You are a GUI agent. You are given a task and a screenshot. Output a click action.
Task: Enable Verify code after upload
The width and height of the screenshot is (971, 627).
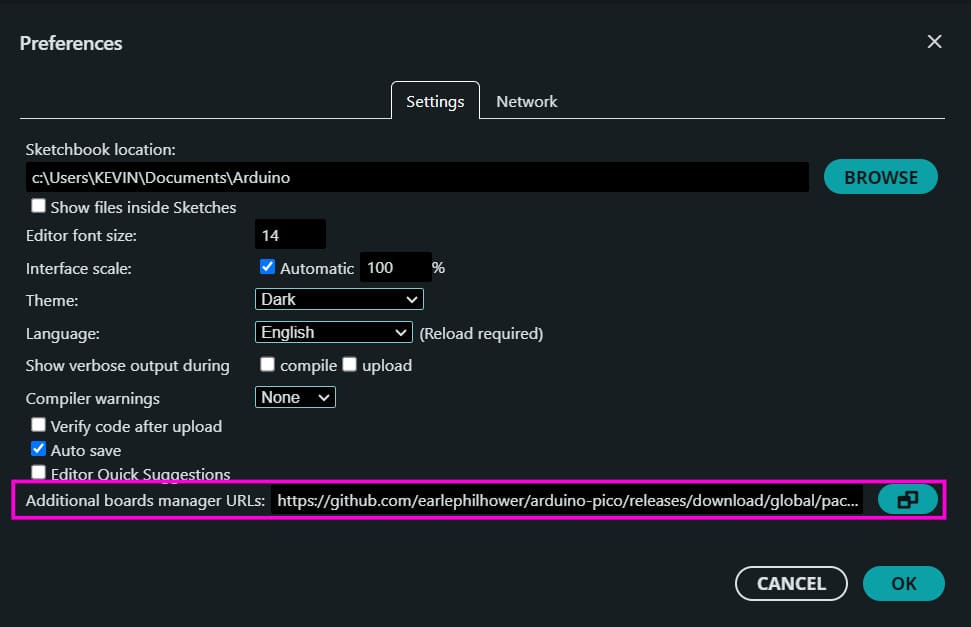click(38, 424)
